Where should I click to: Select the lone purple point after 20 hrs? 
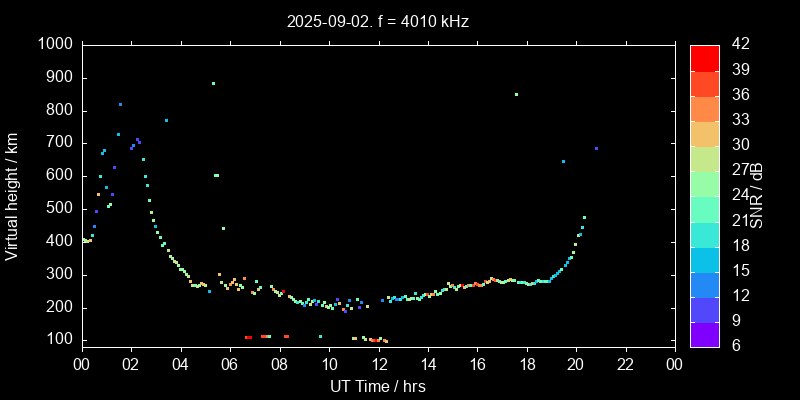(x=596, y=148)
